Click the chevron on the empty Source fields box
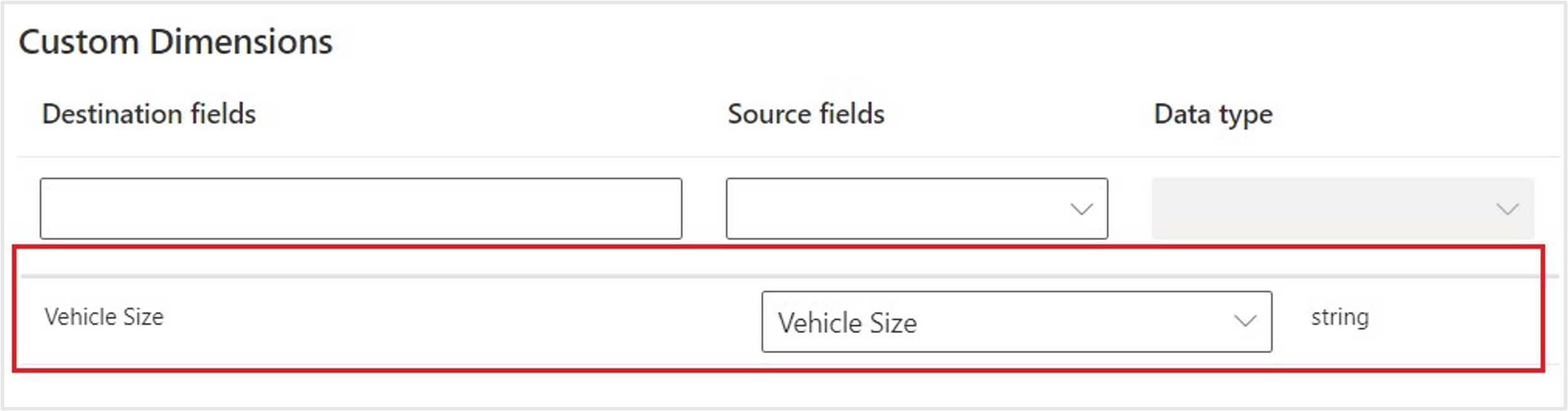 (1081, 209)
